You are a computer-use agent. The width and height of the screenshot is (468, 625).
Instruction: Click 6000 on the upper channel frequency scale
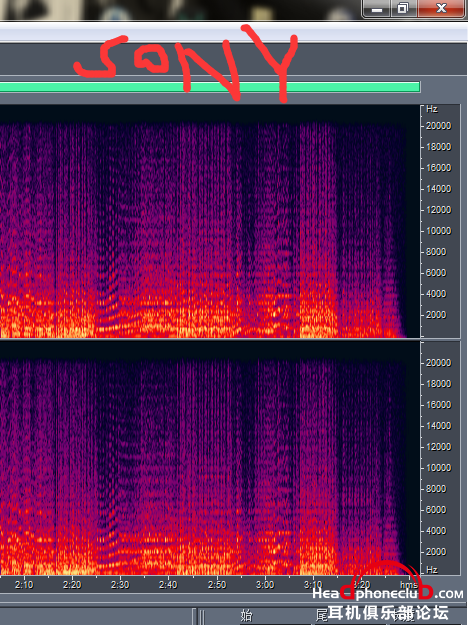pos(436,273)
